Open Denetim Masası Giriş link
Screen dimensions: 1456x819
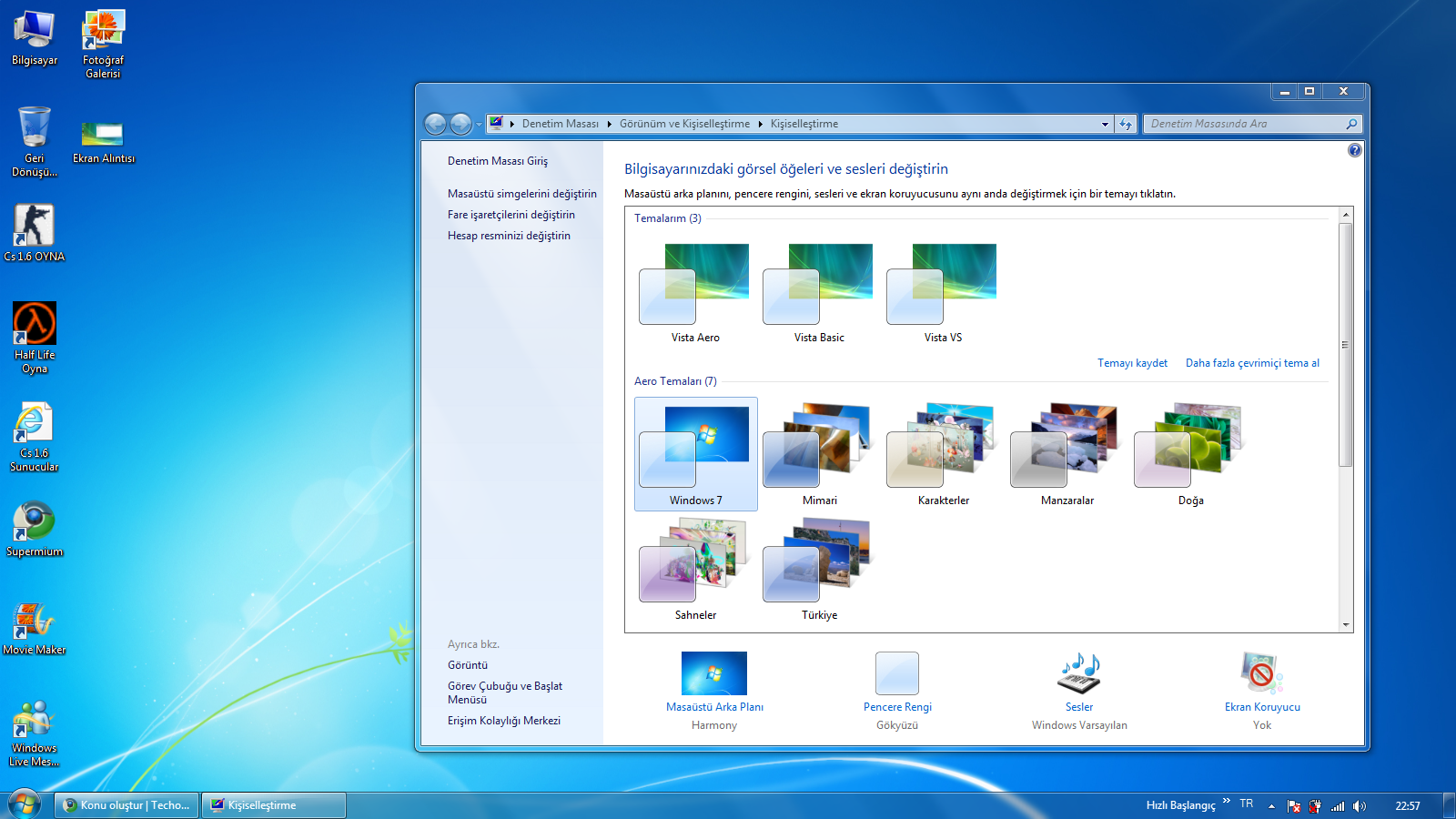[498, 161]
